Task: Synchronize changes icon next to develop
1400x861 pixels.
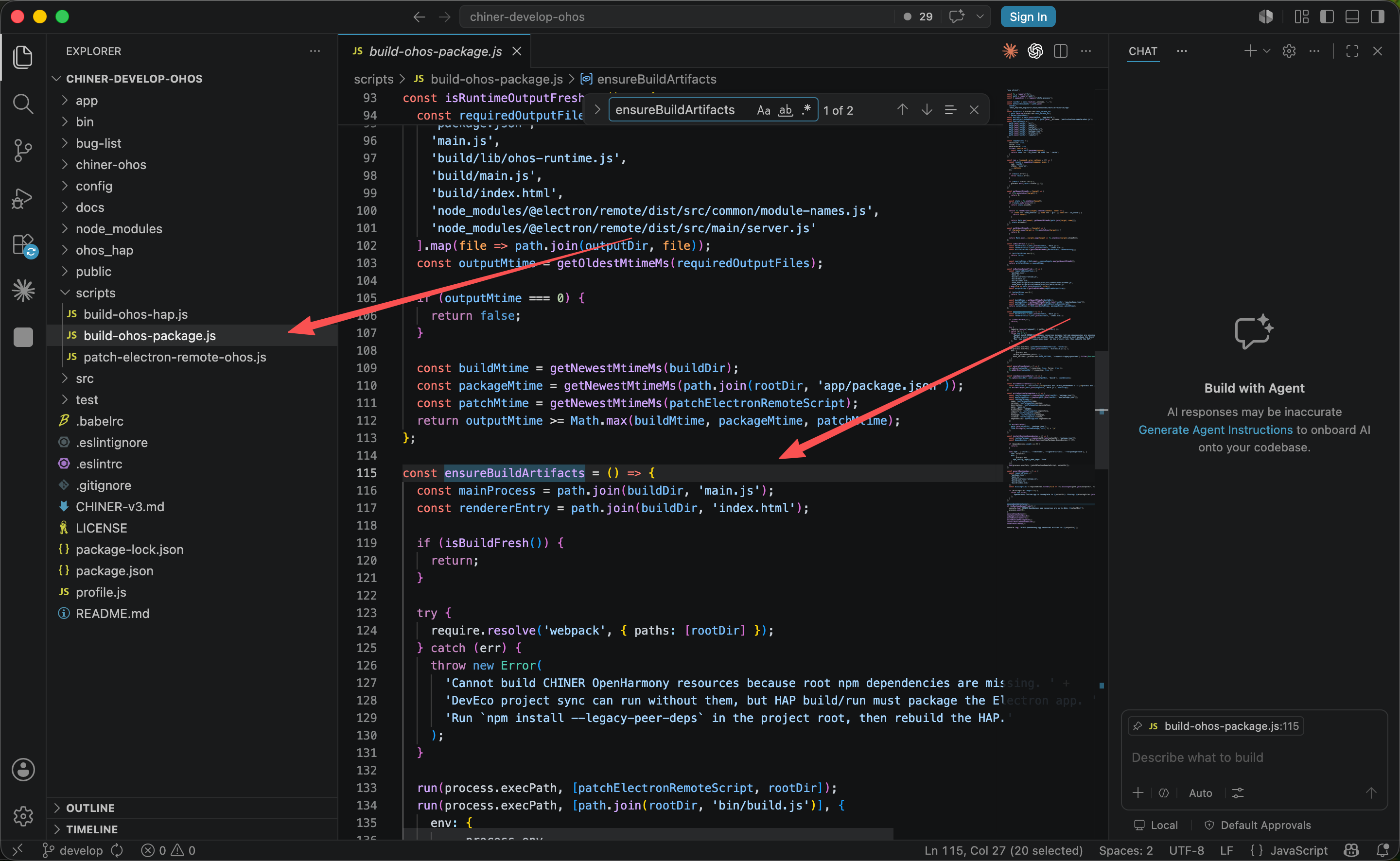Action: [x=117, y=850]
